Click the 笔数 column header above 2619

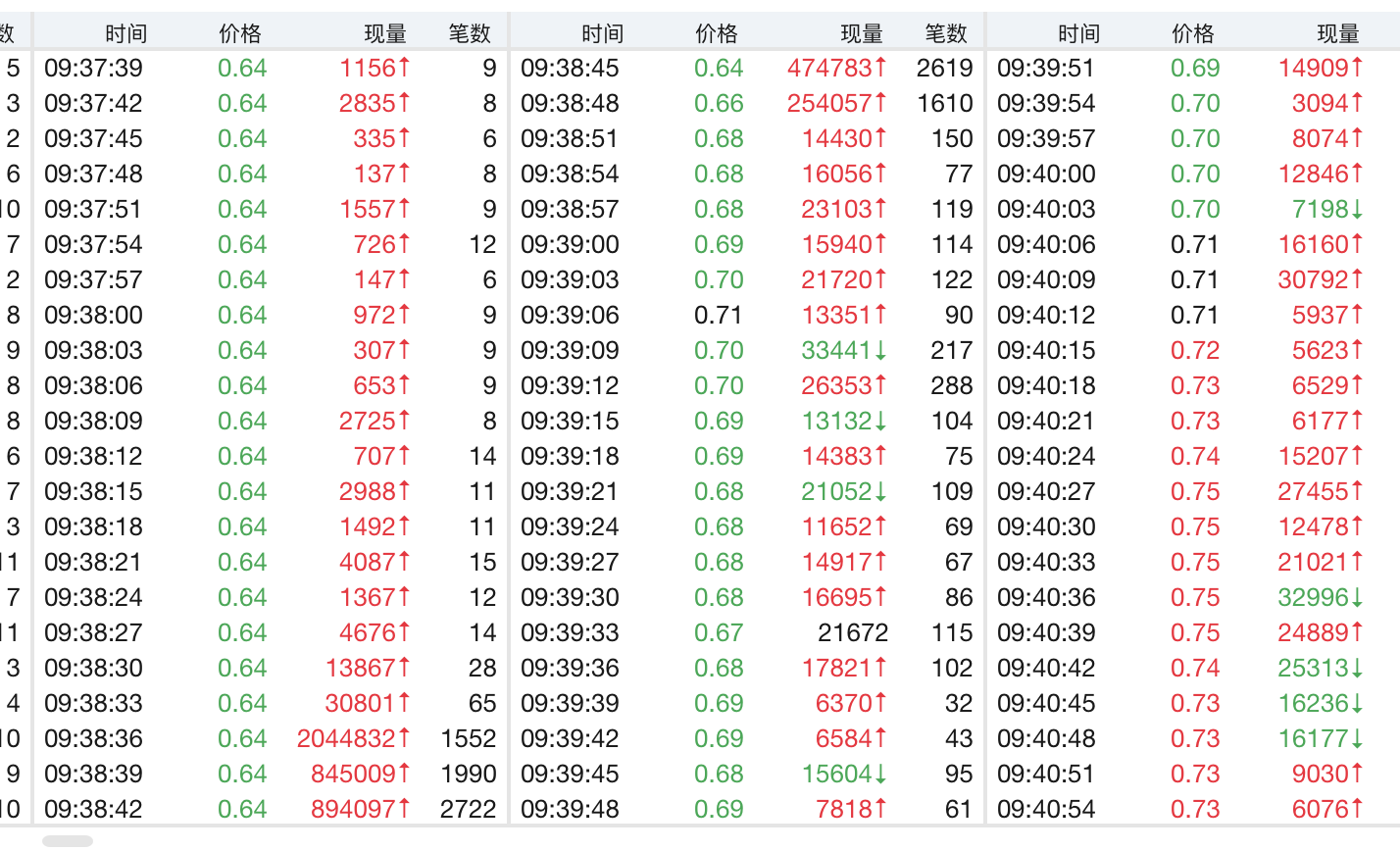coord(945,33)
